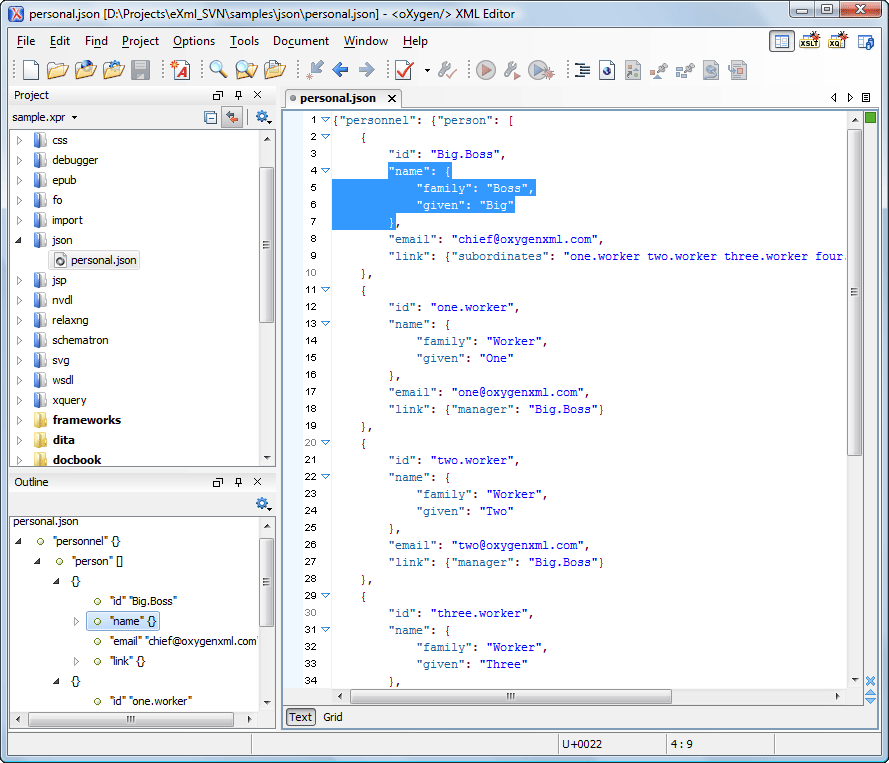Viewport: 889px width, 763px height.
Task: Click the Find/Replace magnifier toolbar icon
Action: [x=218, y=70]
